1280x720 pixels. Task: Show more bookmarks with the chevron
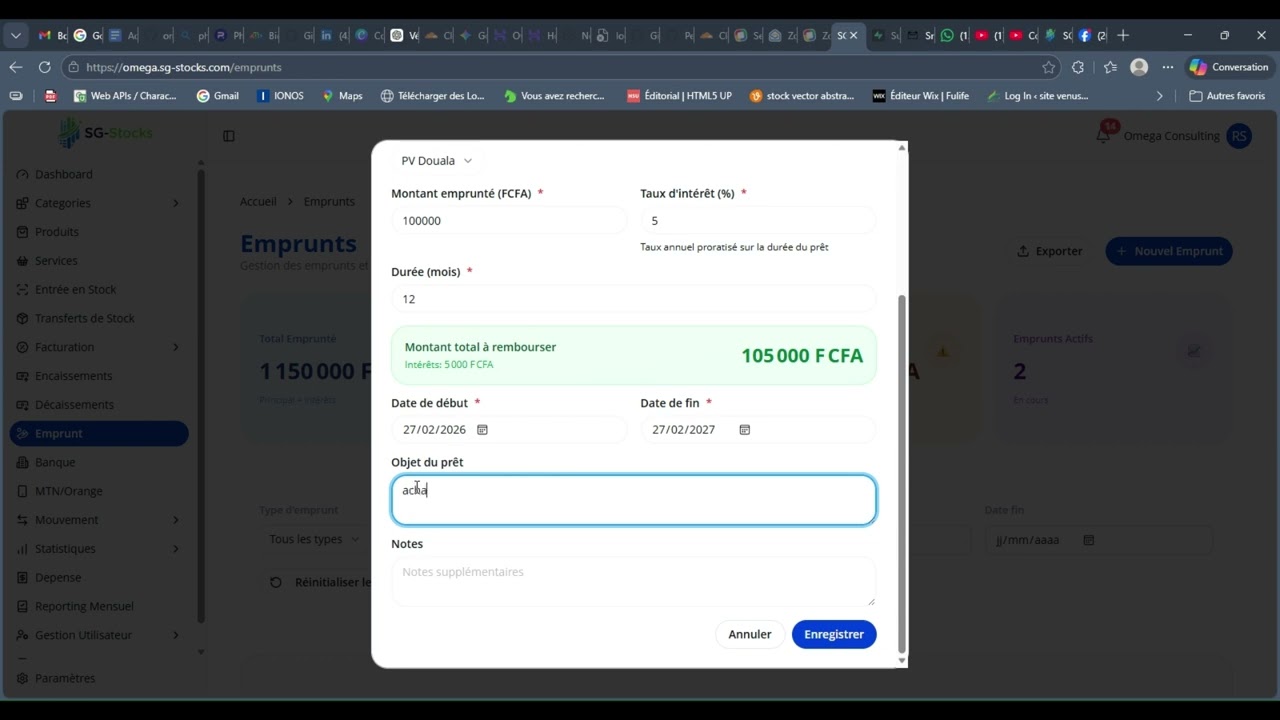coord(1160,96)
